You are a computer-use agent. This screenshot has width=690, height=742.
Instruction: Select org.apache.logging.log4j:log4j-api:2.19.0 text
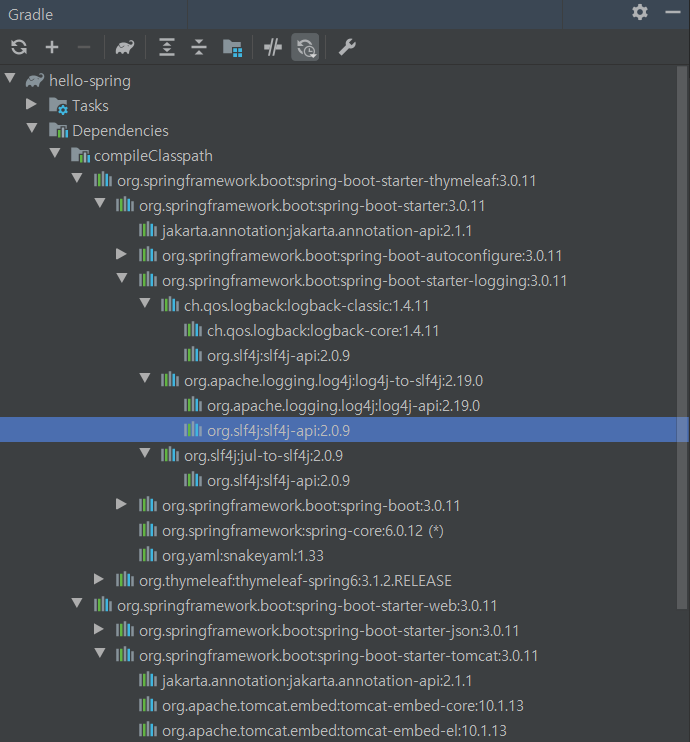coord(344,406)
